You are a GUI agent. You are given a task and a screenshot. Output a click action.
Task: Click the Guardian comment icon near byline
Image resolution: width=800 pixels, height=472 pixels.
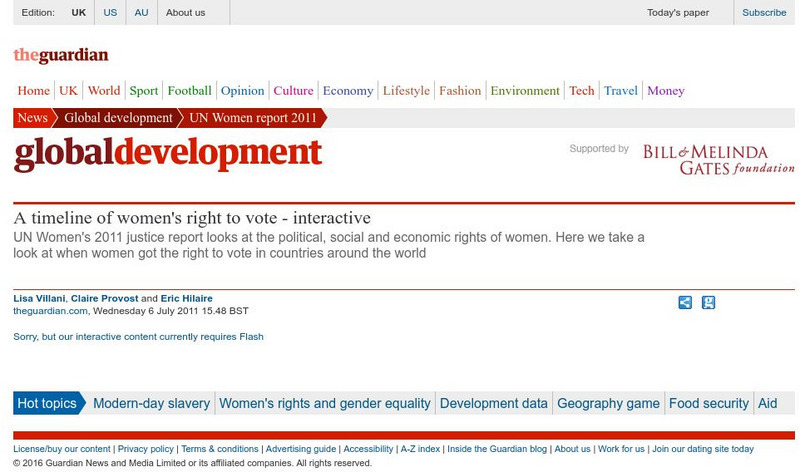click(x=708, y=303)
